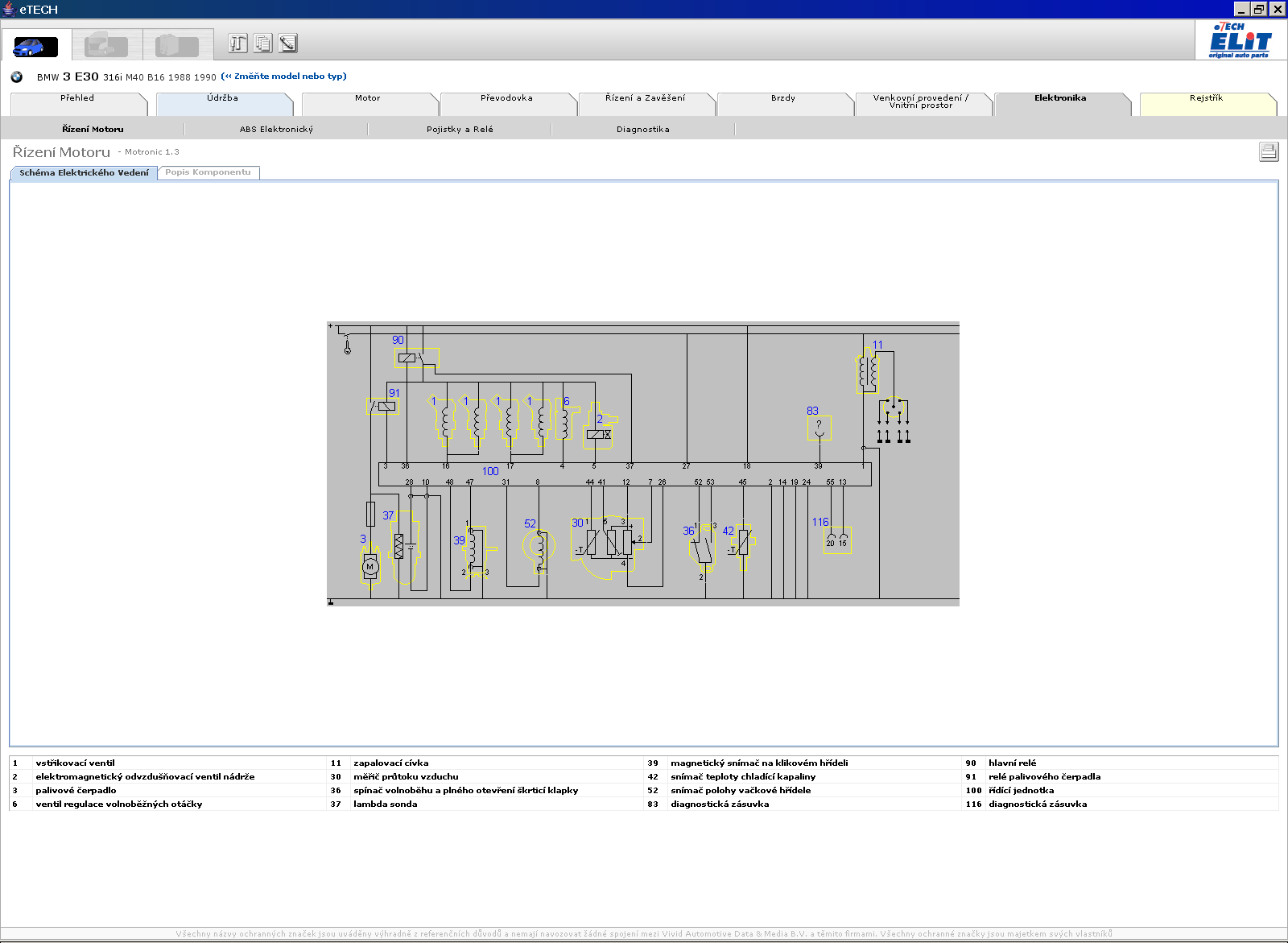Click the BMW logo badge
1288x943 pixels.
point(16,77)
